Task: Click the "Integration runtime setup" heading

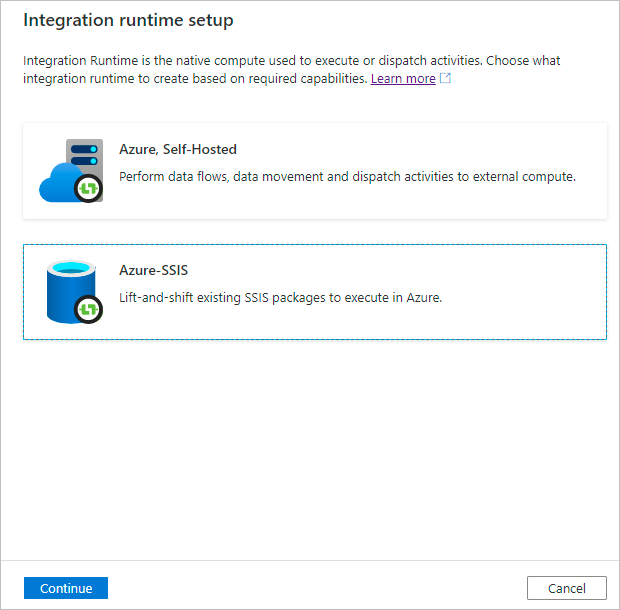Action: (x=128, y=20)
